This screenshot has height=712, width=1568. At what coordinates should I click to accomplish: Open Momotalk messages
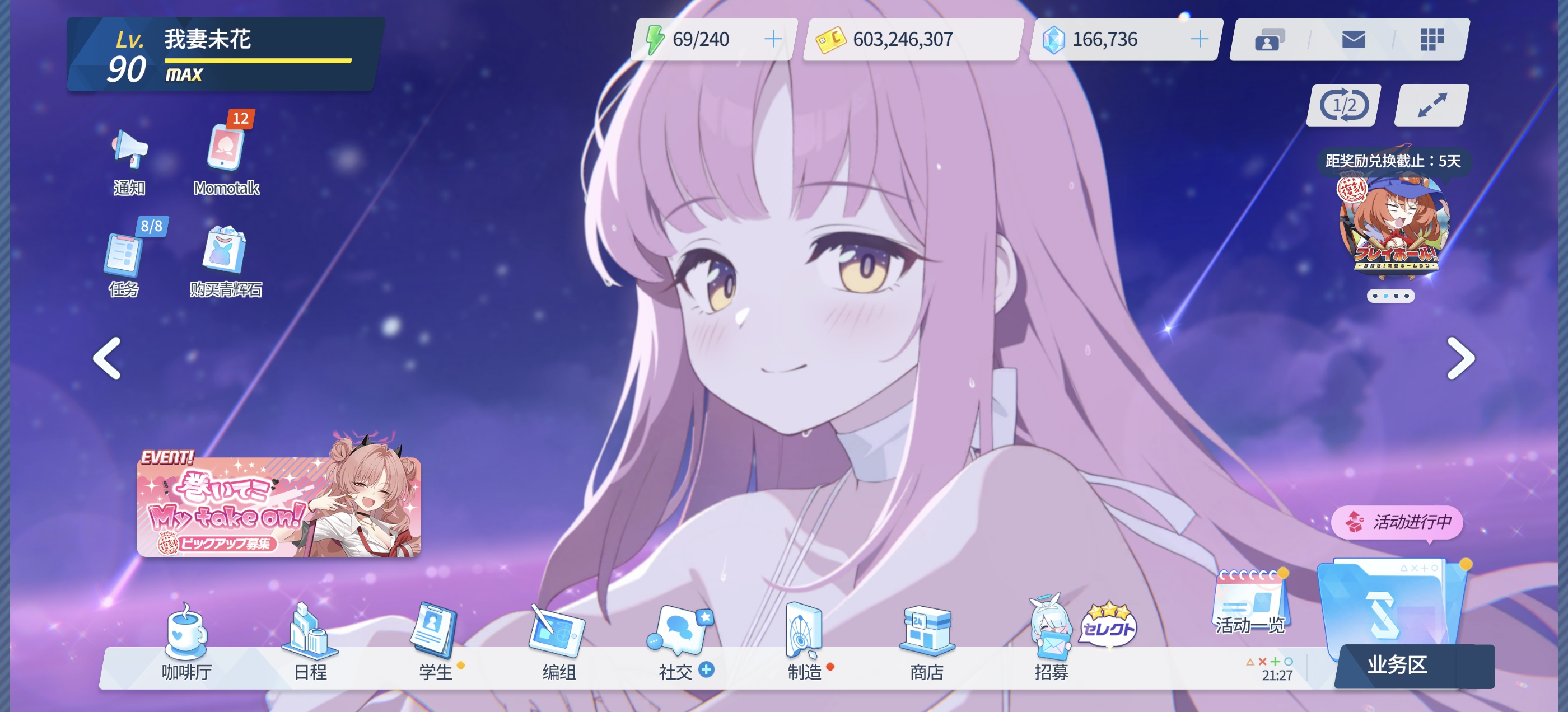226,158
